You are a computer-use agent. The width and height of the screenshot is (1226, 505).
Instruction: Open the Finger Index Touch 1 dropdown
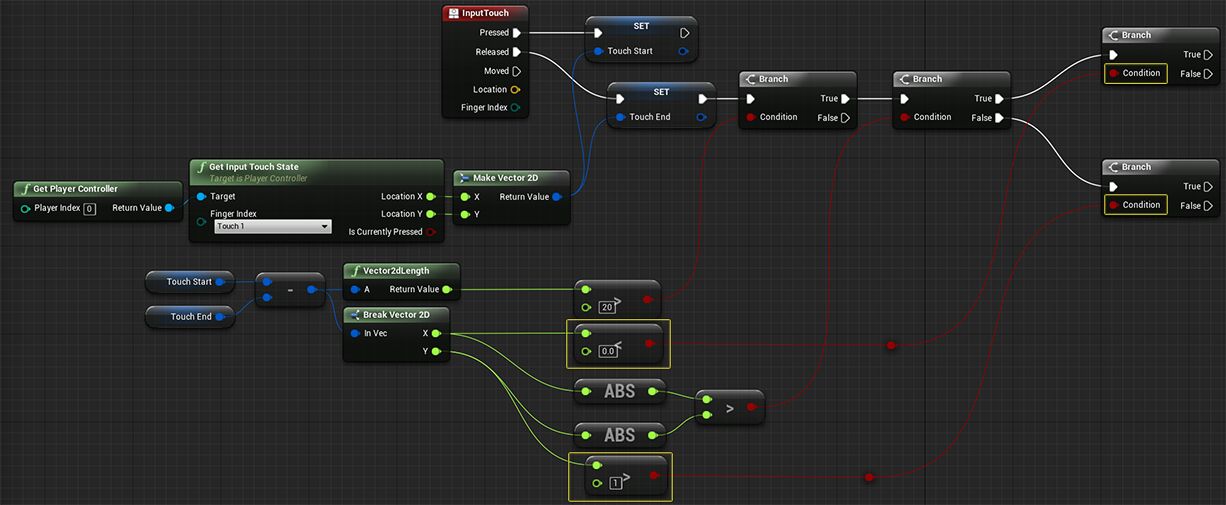(x=272, y=227)
